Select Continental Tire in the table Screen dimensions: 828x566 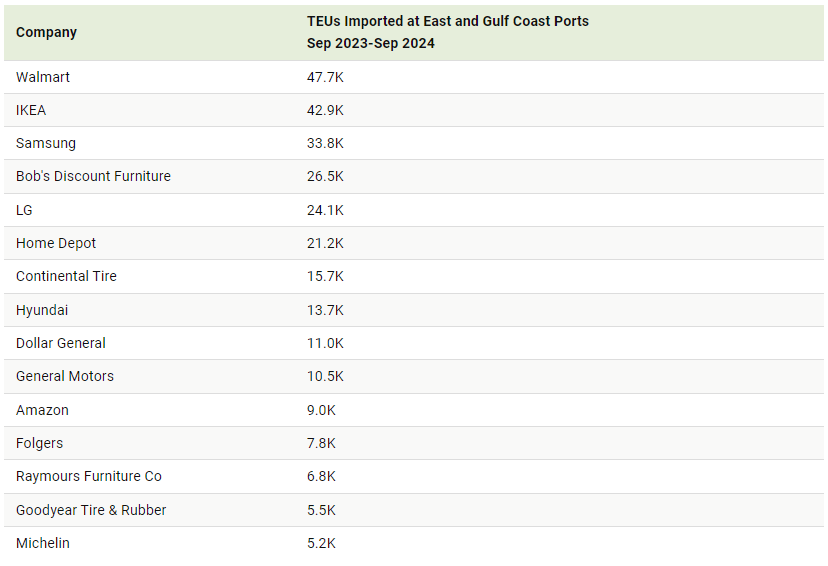(x=66, y=276)
